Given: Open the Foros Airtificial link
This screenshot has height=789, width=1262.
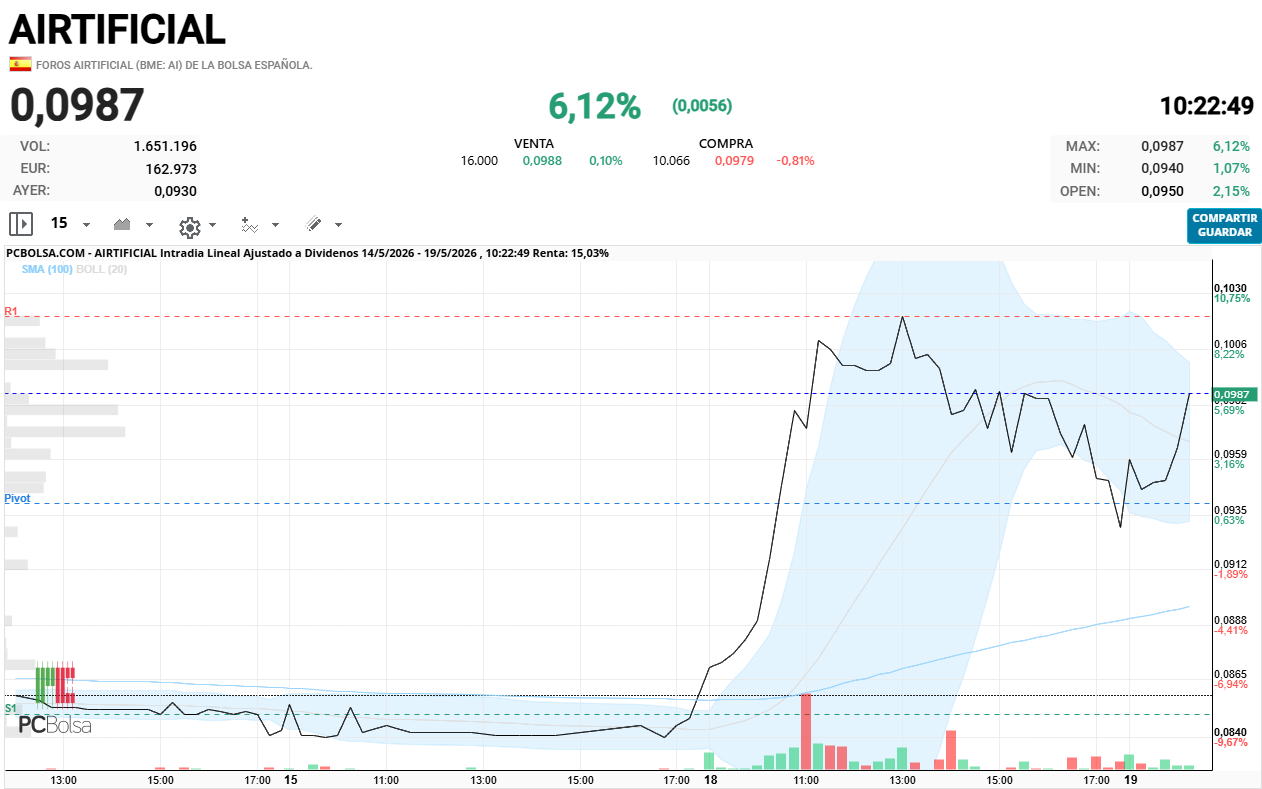Looking at the screenshot, I should 174,65.
